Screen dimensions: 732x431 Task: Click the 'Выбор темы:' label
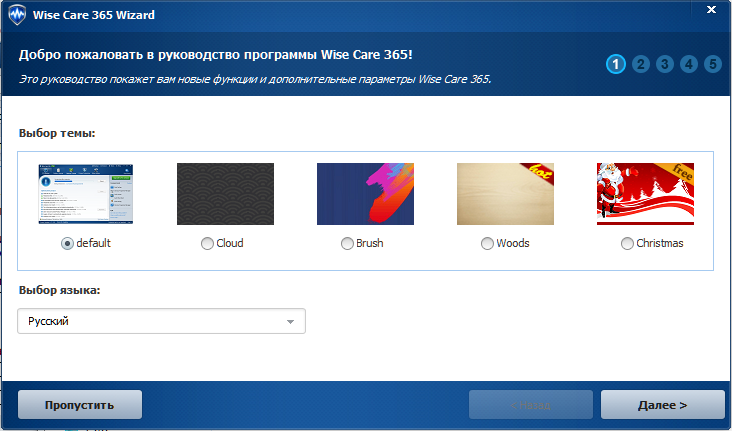tap(57, 133)
